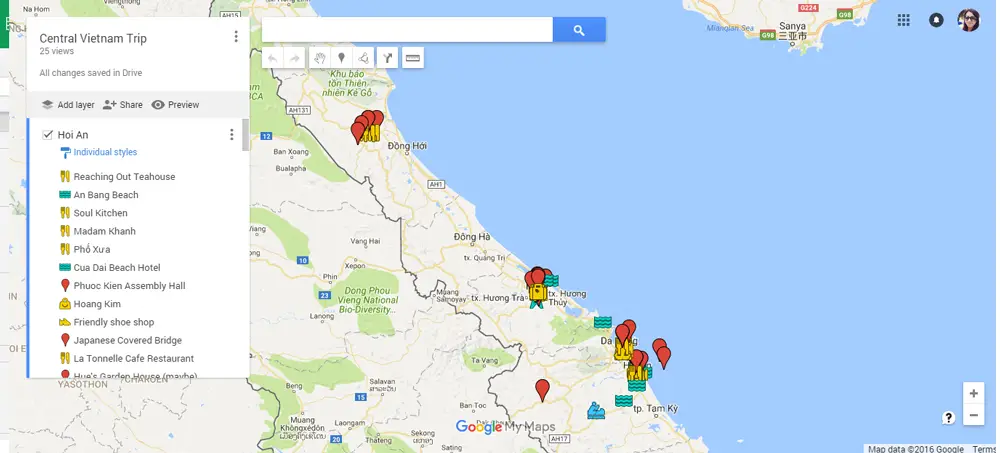Select the add marker tool

pos(341,58)
